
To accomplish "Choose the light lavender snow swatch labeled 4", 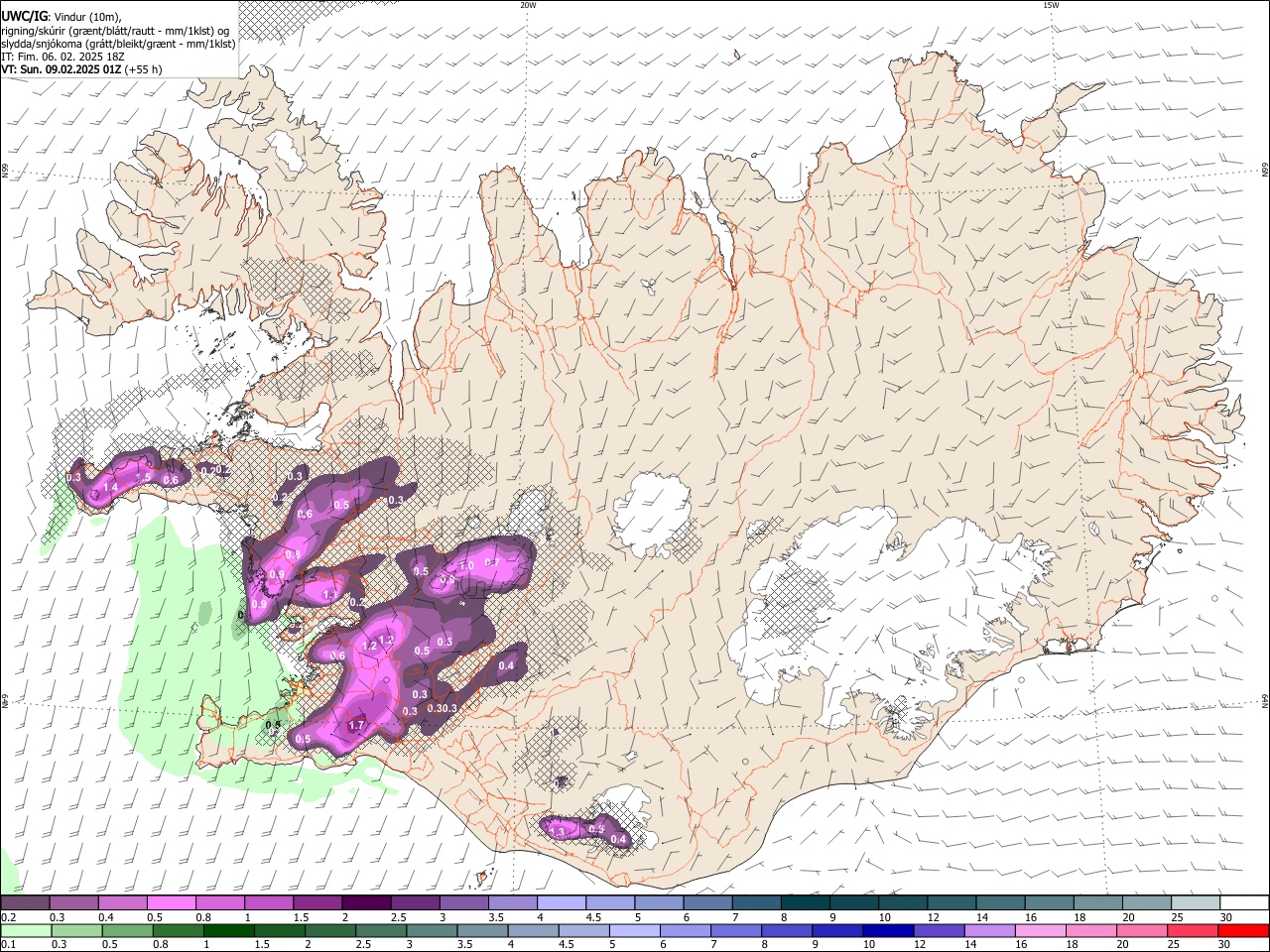I will click(x=561, y=902).
